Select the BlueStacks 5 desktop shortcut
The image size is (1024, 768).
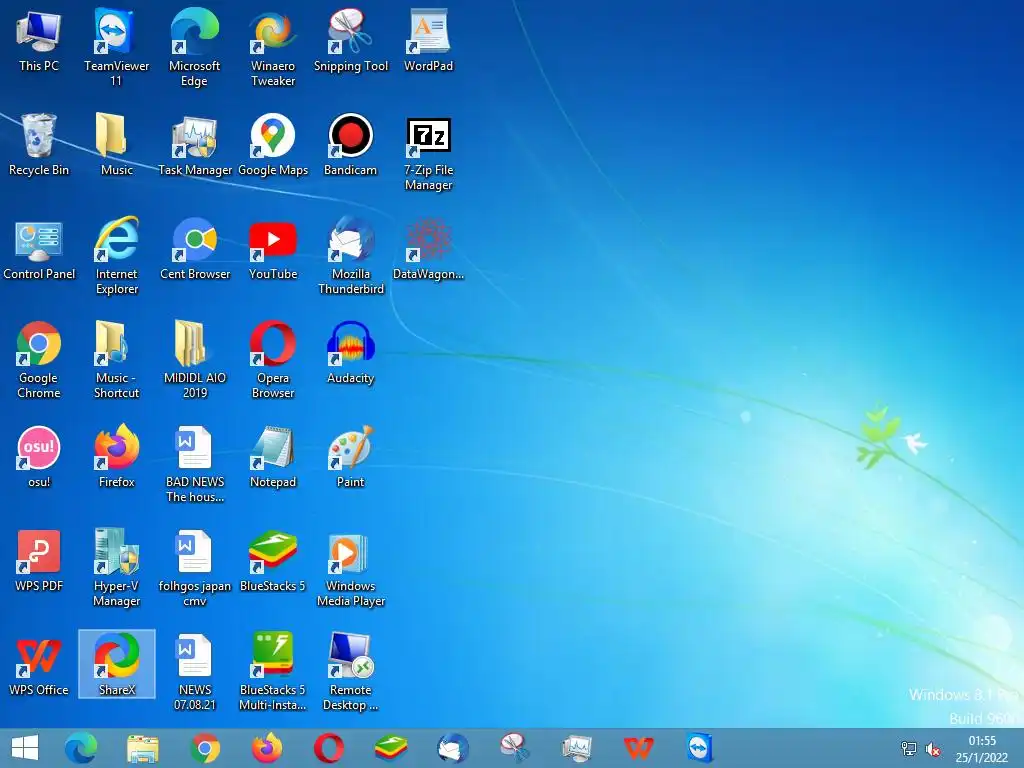[x=272, y=560]
